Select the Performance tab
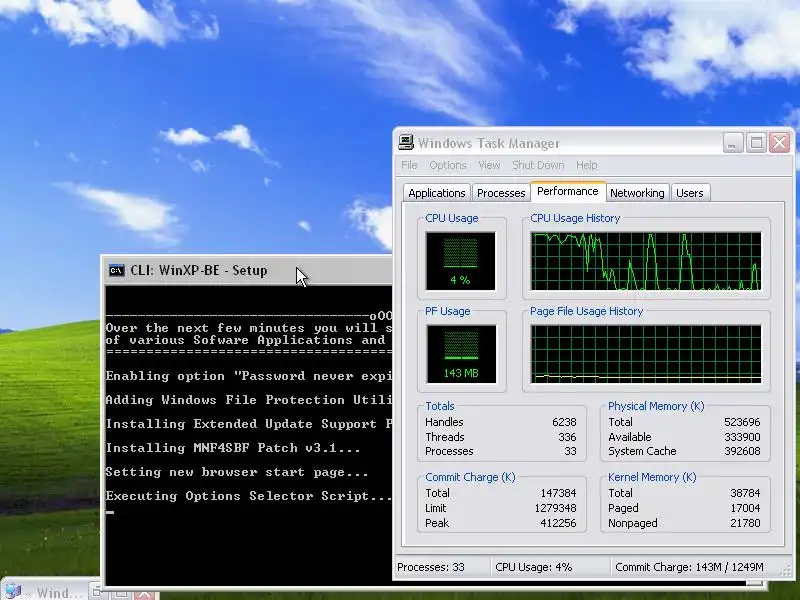800x600 pixels. coord(568,191)
